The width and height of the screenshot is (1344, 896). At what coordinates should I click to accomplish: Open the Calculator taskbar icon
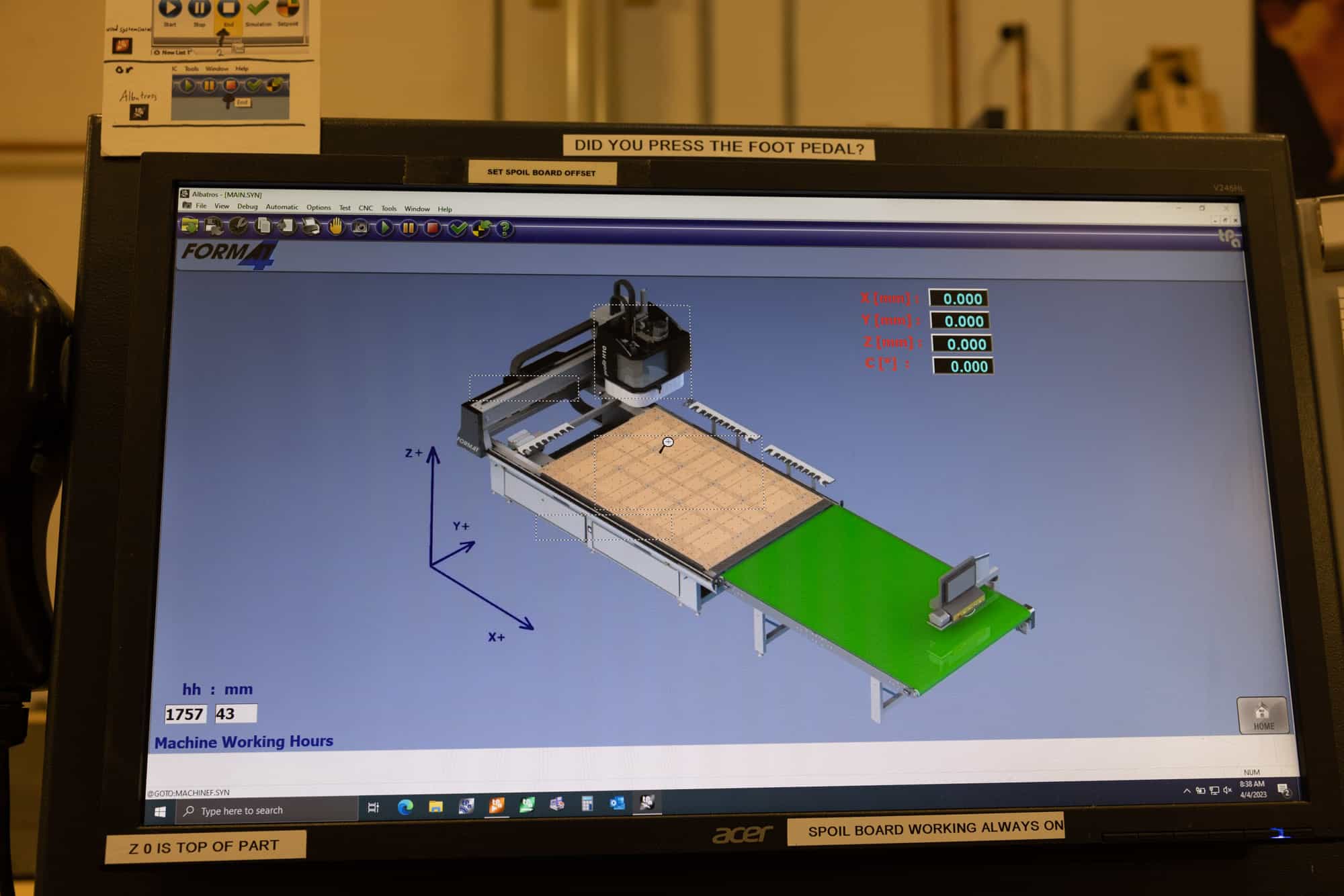pyautogui.click(x=587, y=803)
